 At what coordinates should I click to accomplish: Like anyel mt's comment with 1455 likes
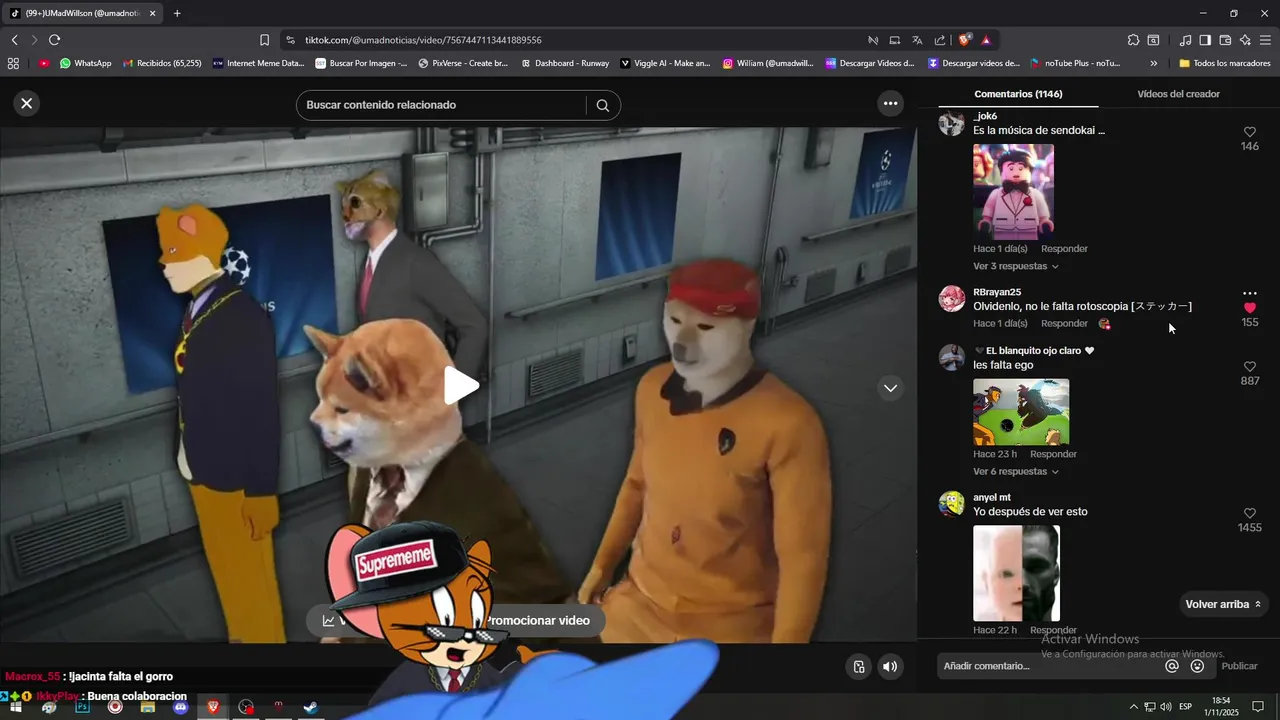[1249, 513]
